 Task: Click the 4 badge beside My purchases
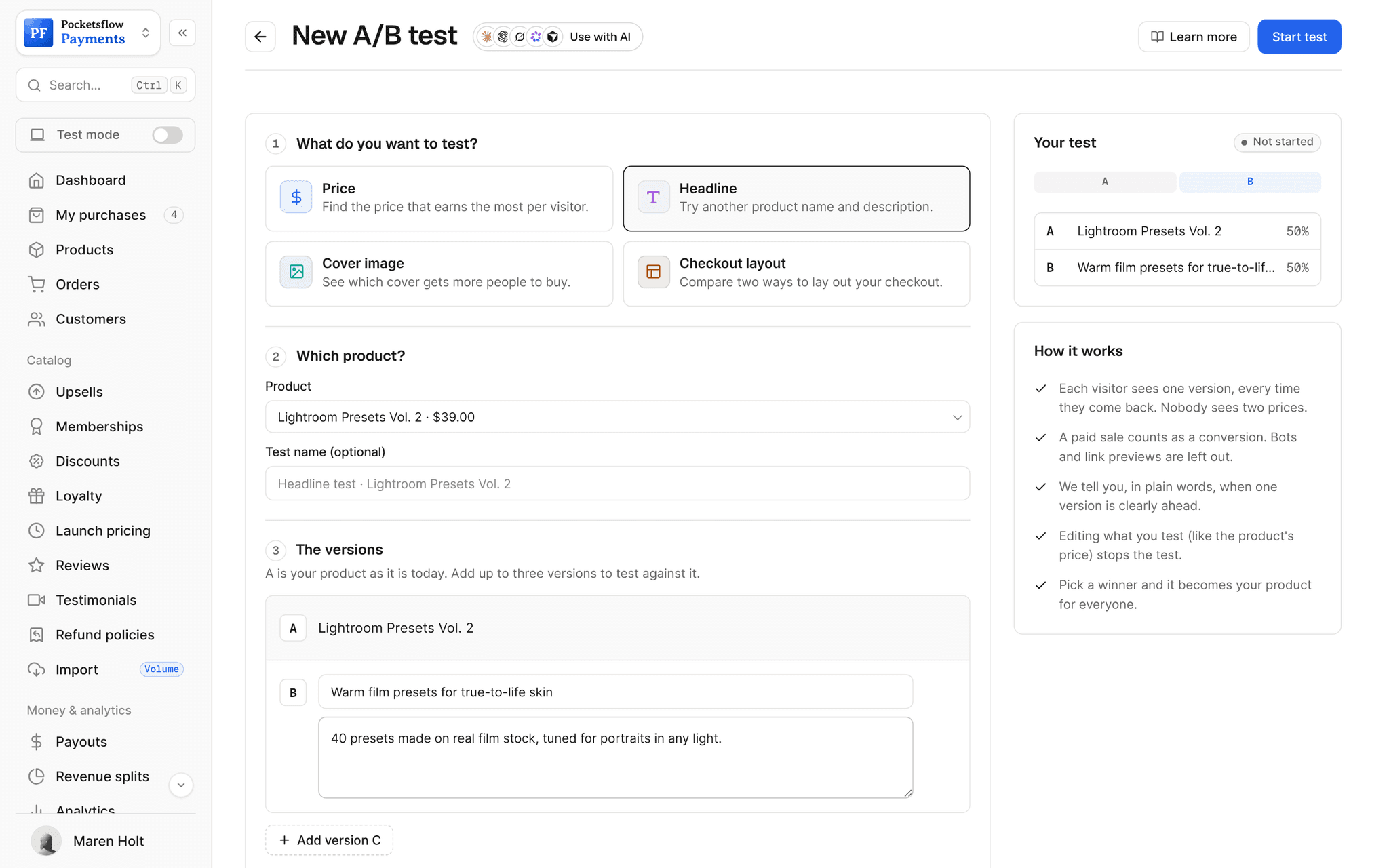coord(174,215)
